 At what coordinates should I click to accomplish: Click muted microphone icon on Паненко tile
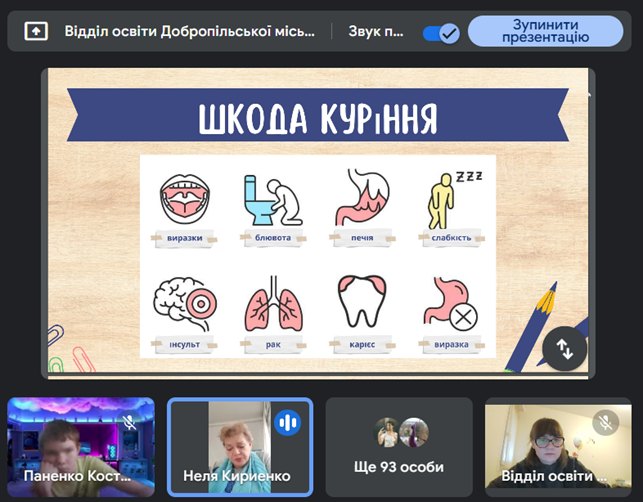tap(129, 422)
